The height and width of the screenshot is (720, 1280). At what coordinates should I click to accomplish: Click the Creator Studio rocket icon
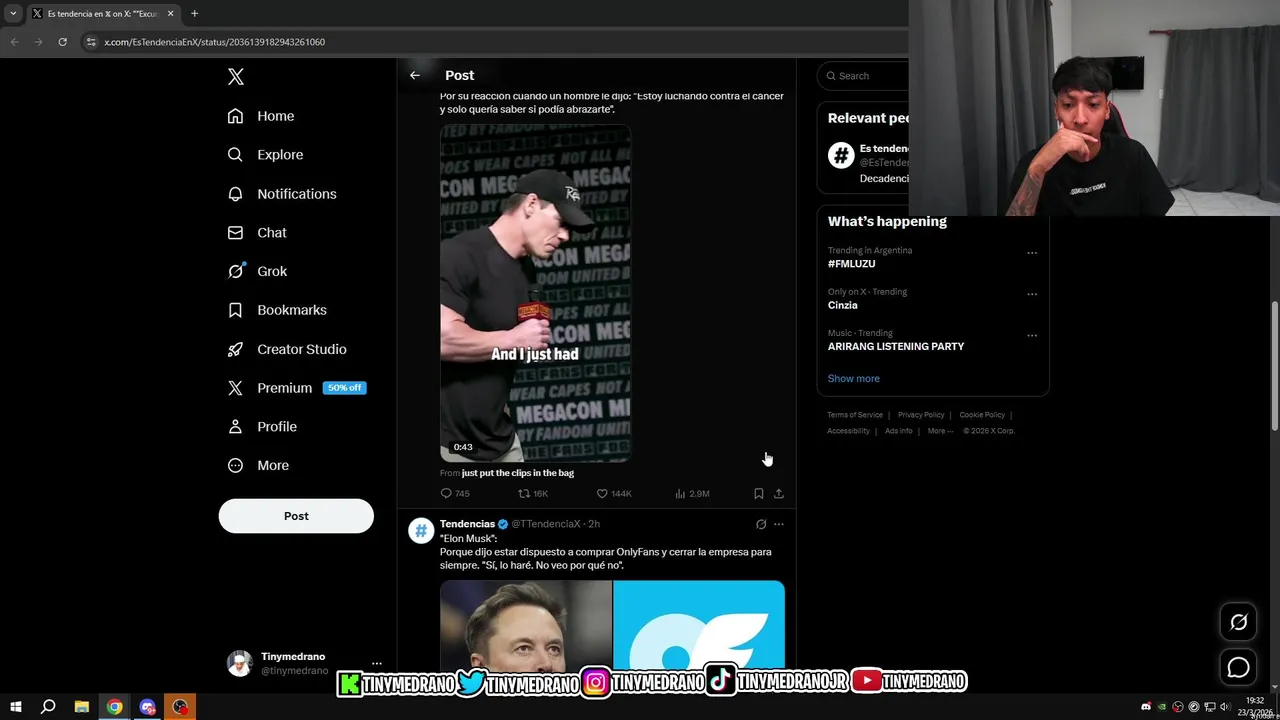pyautogui.click(x=235, y=349)
